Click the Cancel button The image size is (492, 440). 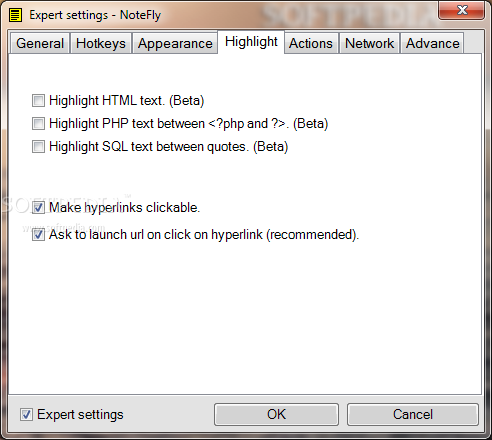[x=413, y=414]
